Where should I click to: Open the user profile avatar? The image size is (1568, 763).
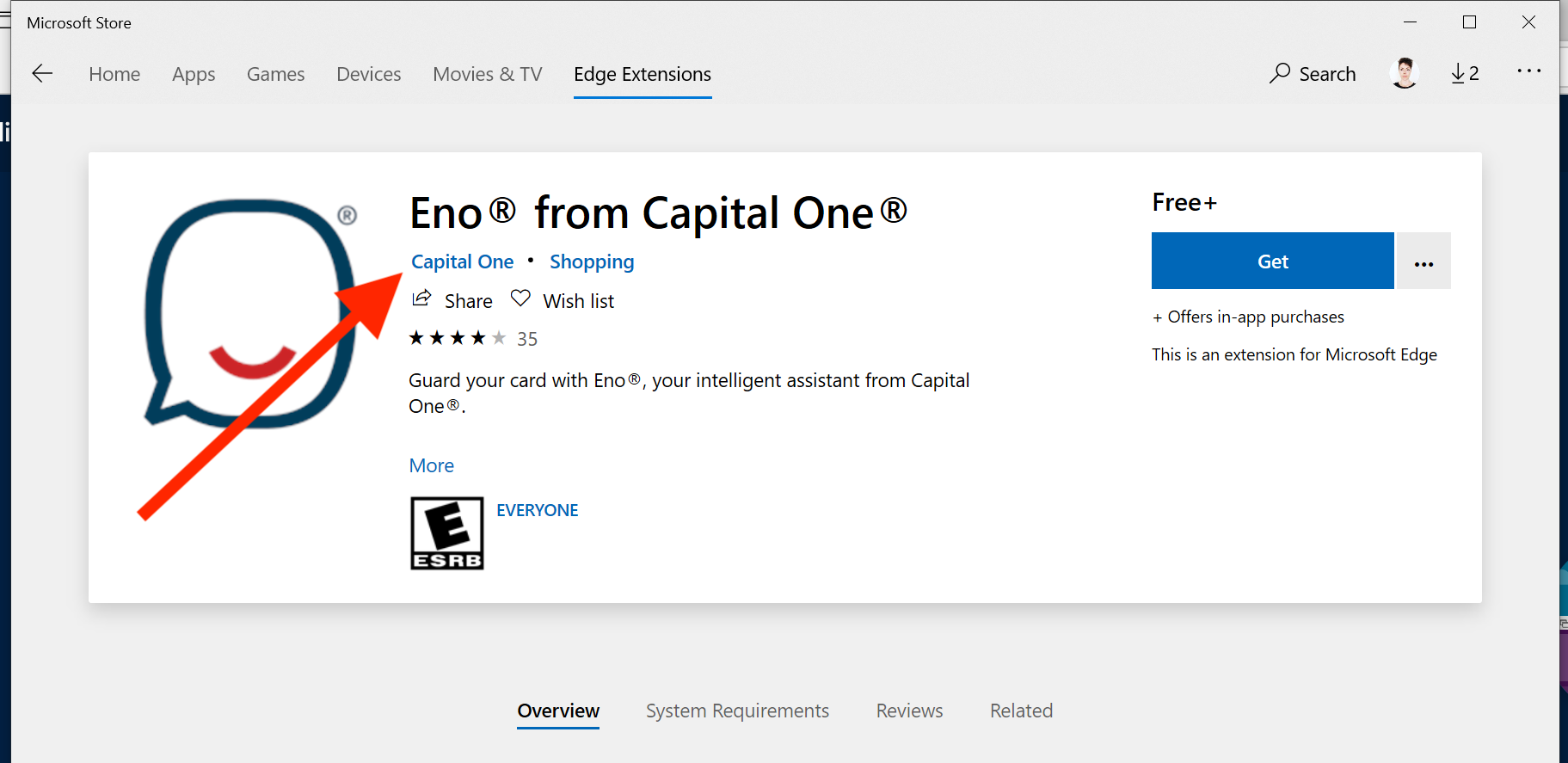pyautogui.click(x=1405, y=73)
